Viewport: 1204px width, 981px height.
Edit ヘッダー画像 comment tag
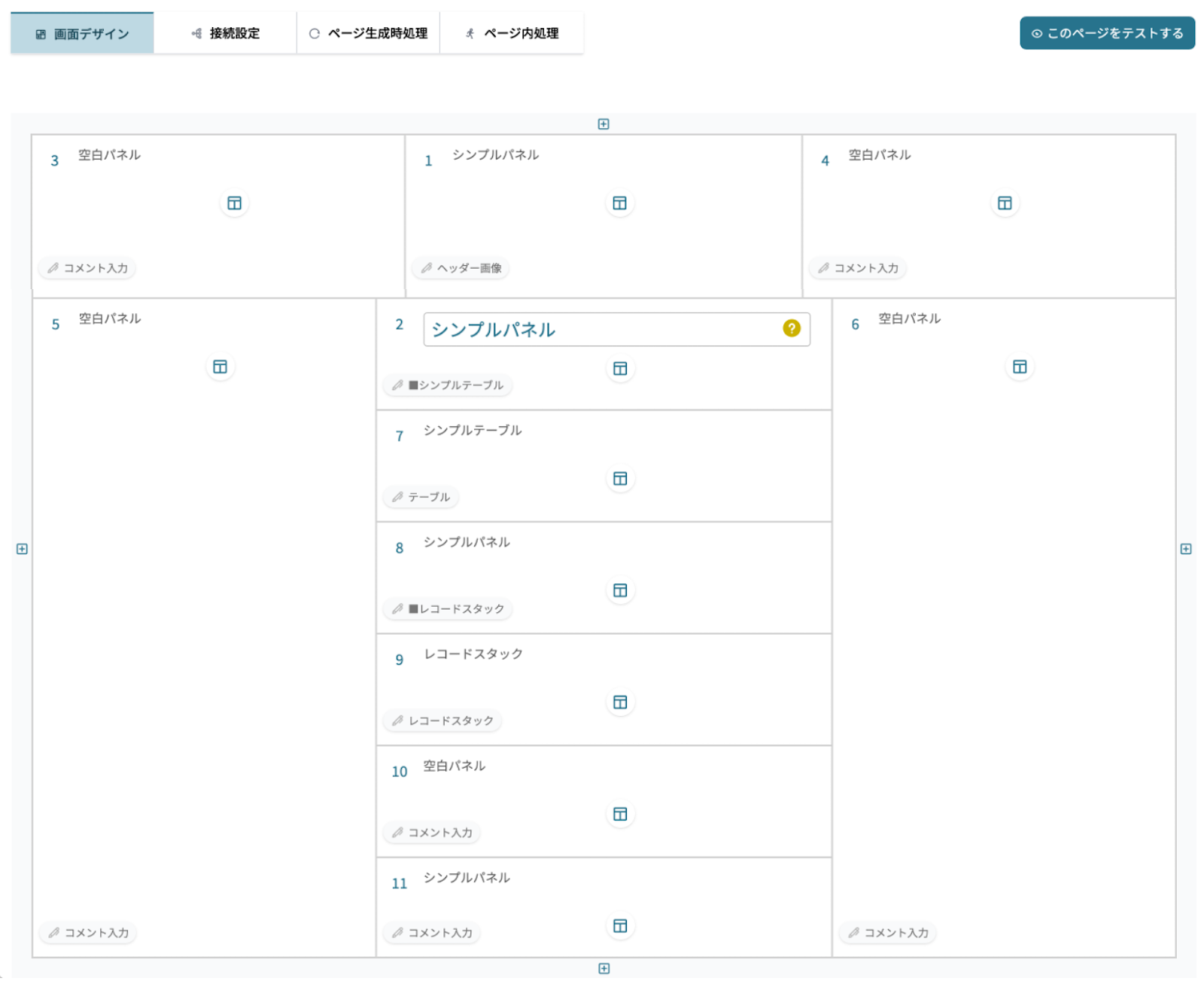(x=461, y=268)
